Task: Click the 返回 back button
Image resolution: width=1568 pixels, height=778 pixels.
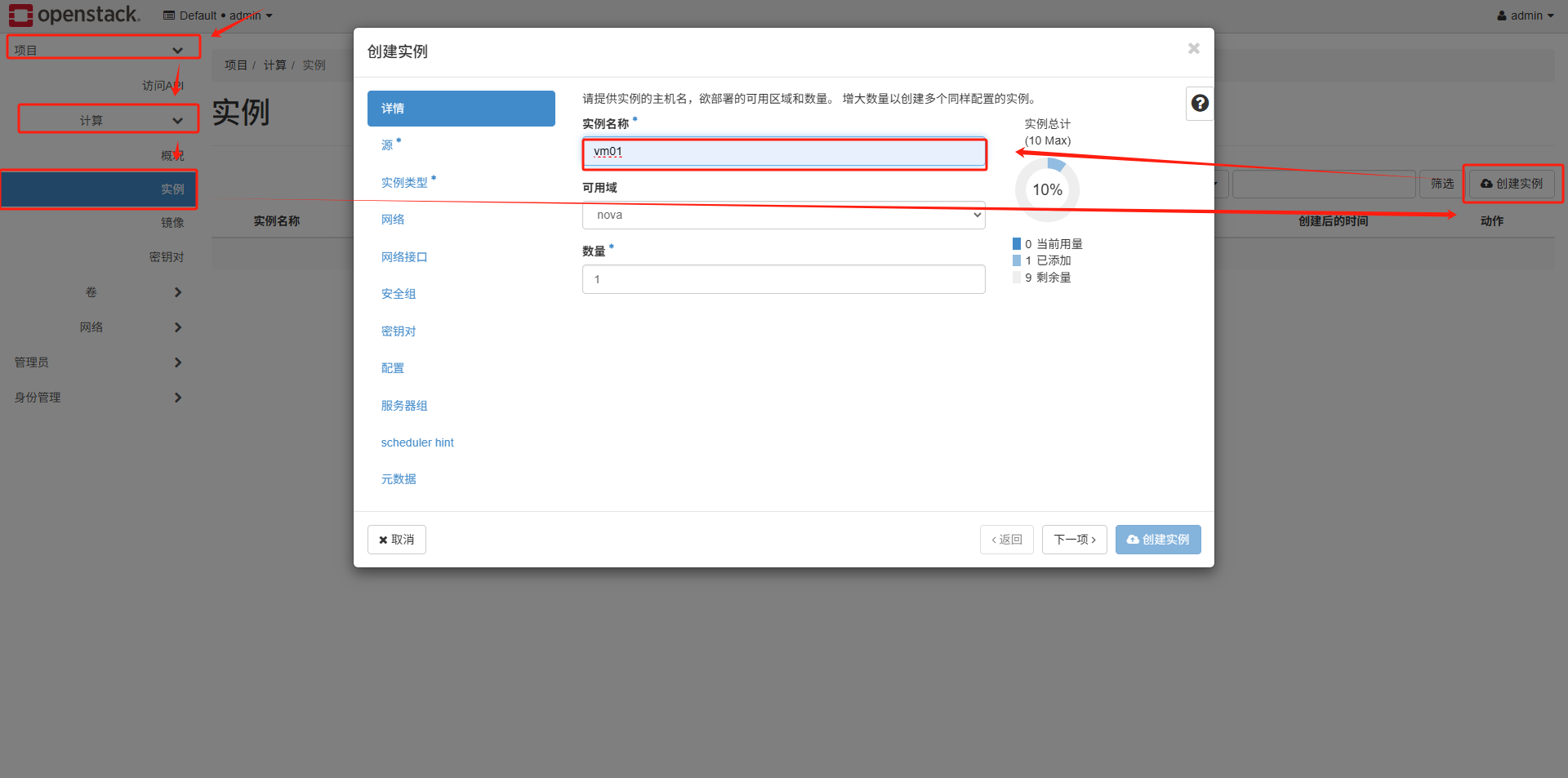Action: coord(1007,540)
